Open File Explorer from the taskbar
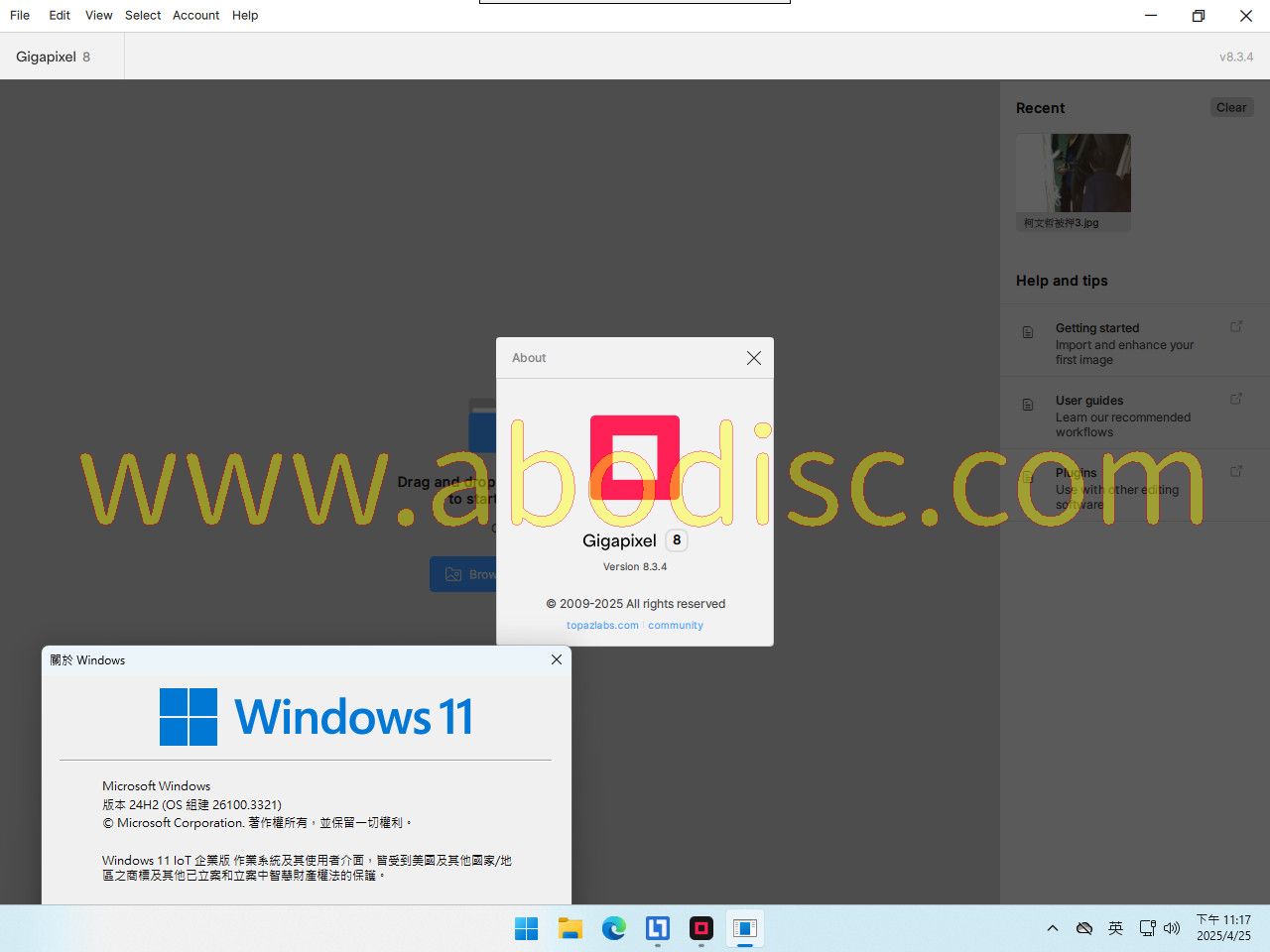The width and height of the screenshot is (1270, 952). tap(571, 928)
